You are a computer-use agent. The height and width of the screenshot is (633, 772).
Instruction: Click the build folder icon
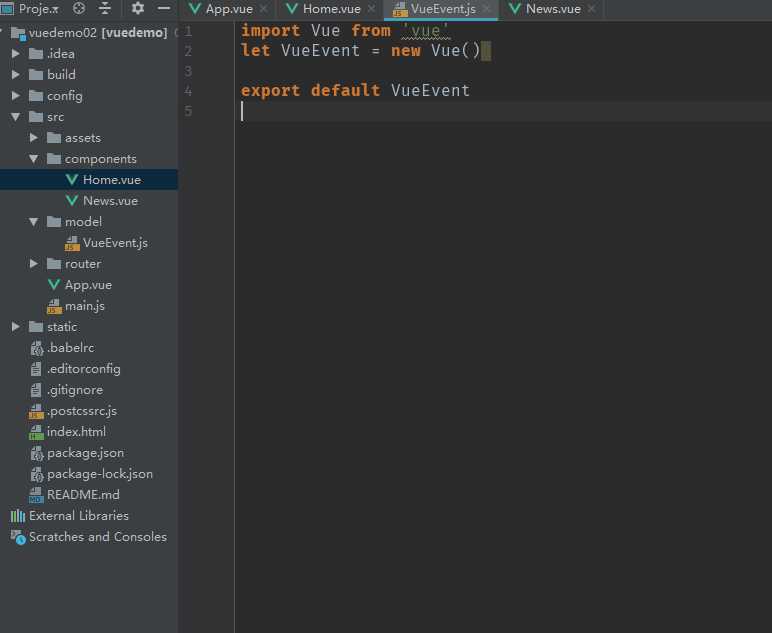tap(36, 74)
